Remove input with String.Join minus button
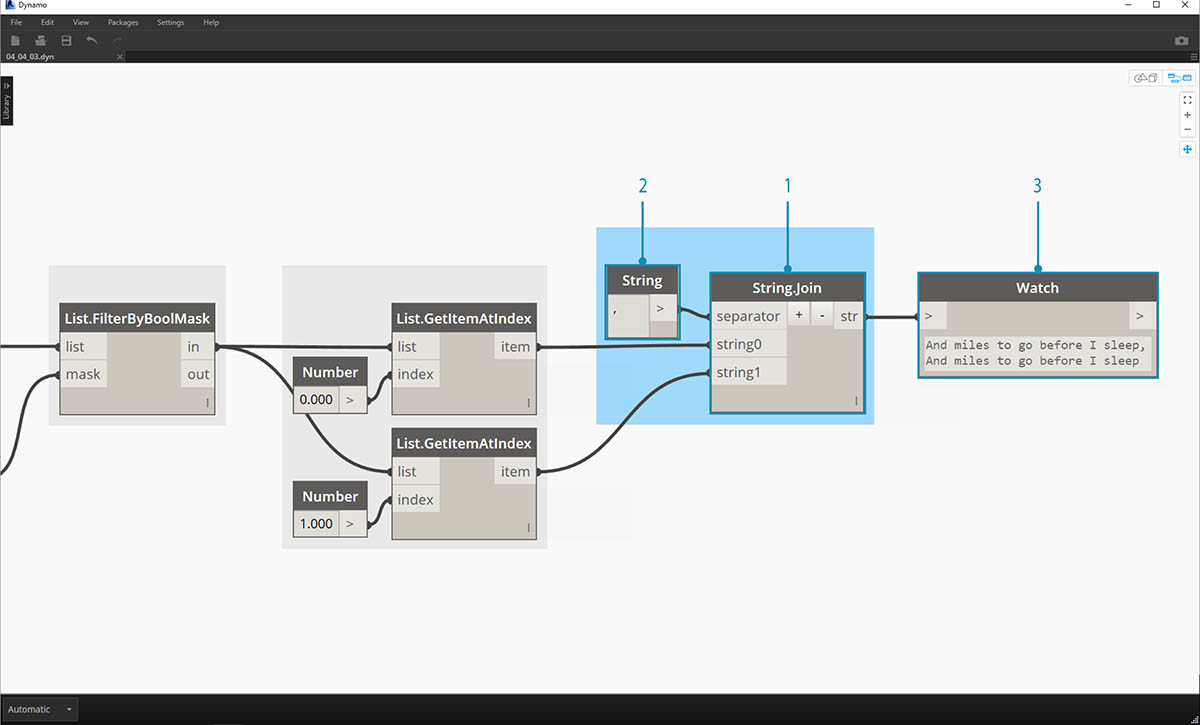1200x725 pixels. (821, 316)
